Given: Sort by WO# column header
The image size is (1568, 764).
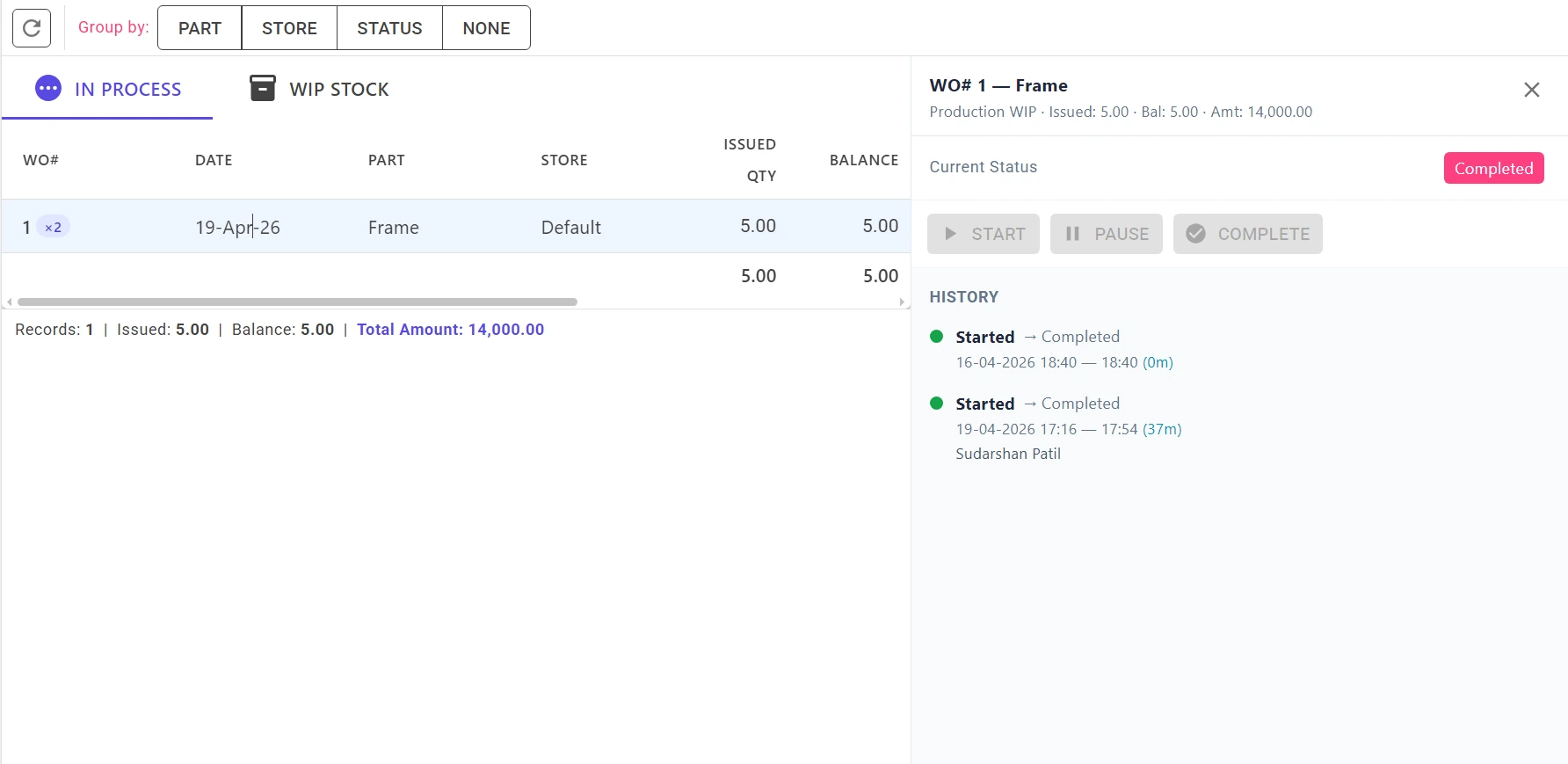Looking at the screenshot, I should coord(40,160).
